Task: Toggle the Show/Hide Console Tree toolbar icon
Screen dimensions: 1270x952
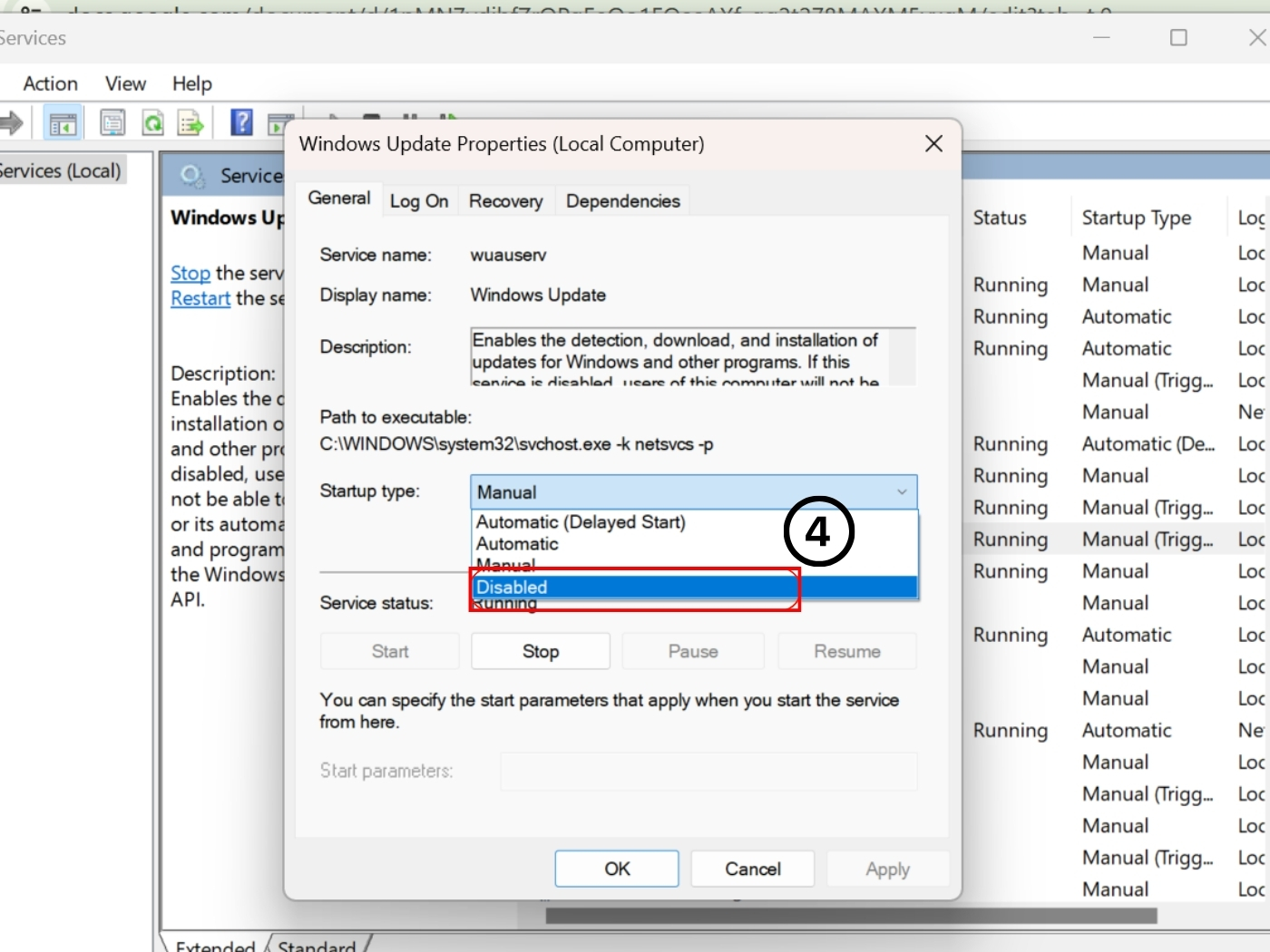Action: pyautogui.click(x=63, y=123)
